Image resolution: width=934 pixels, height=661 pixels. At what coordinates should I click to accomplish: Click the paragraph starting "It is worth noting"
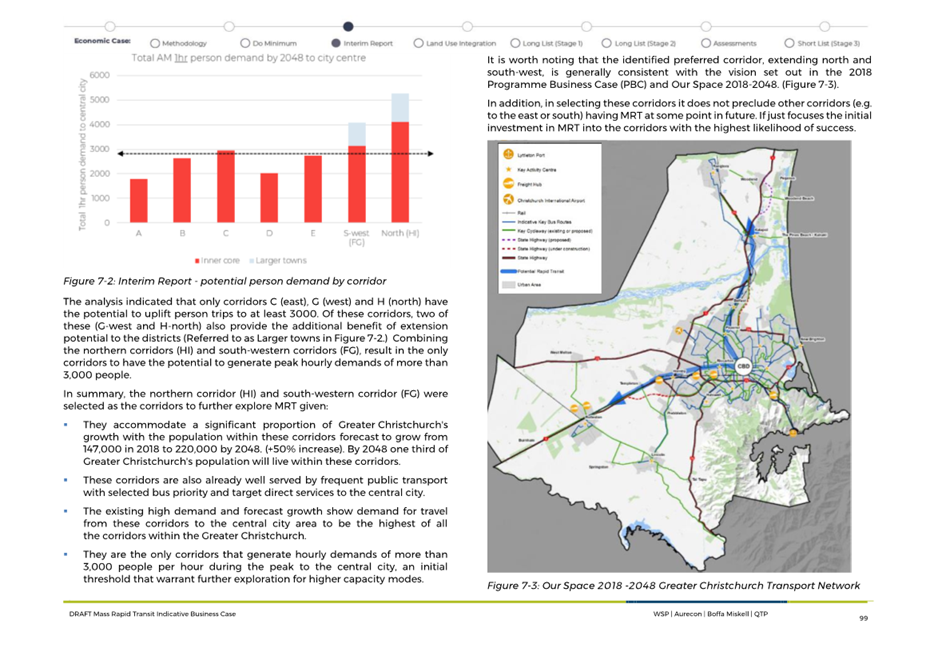(679, 72)
